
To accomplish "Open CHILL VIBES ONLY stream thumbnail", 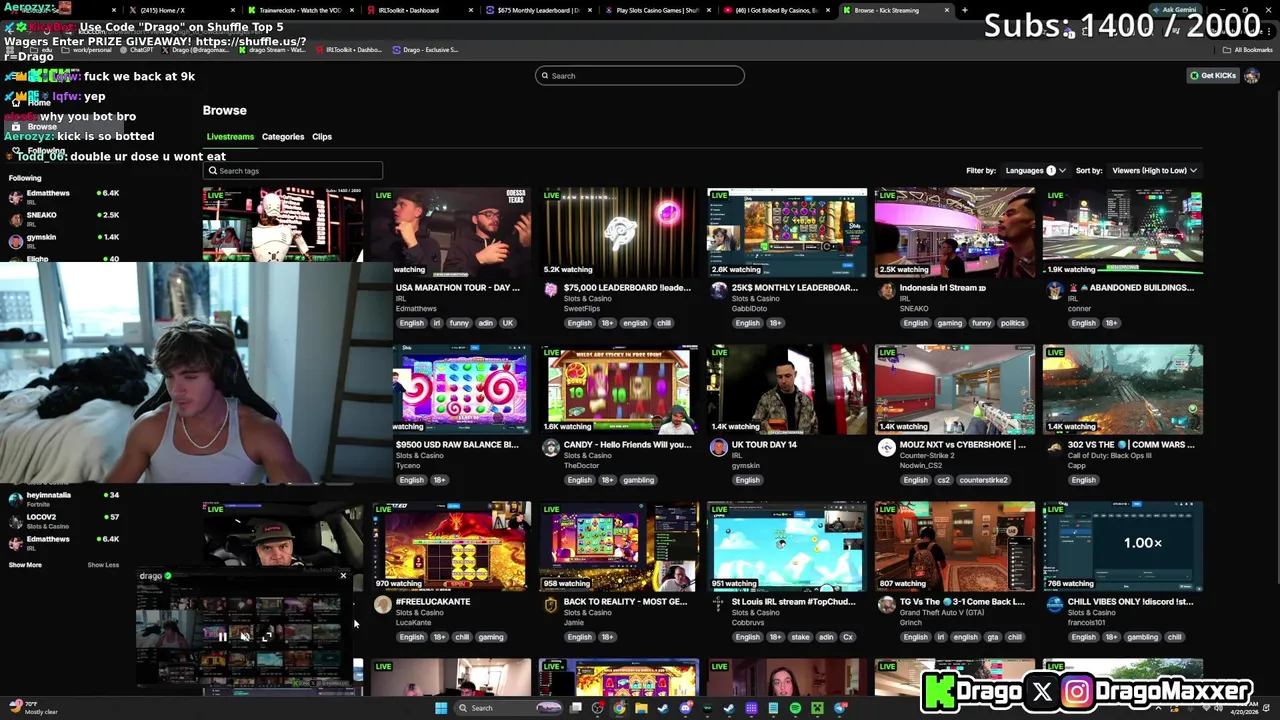I will [x=1123, y=546].
